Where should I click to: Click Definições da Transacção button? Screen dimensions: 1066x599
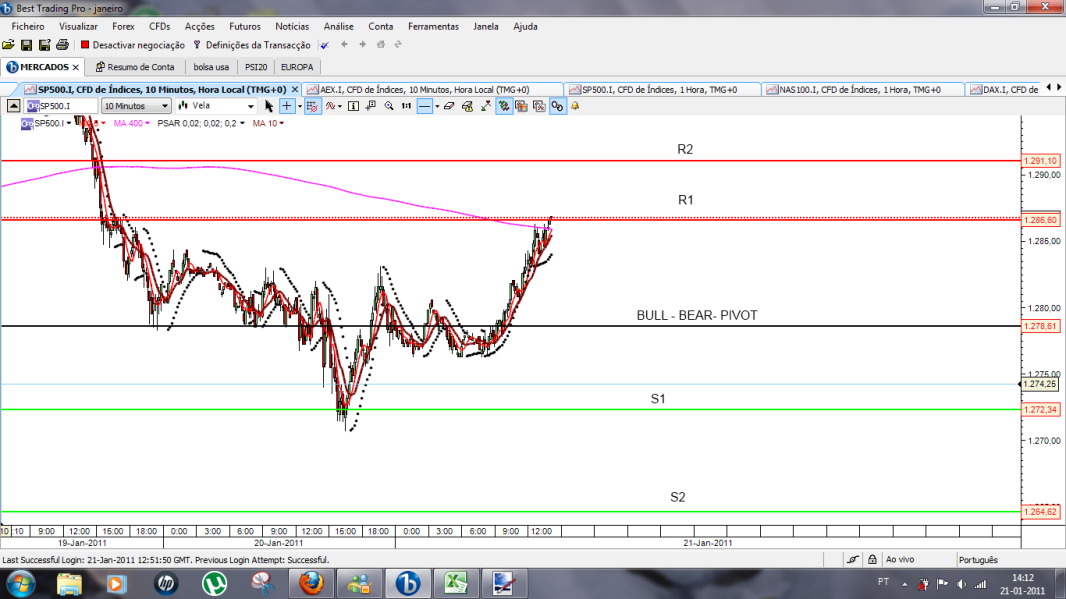coord(252,45)
